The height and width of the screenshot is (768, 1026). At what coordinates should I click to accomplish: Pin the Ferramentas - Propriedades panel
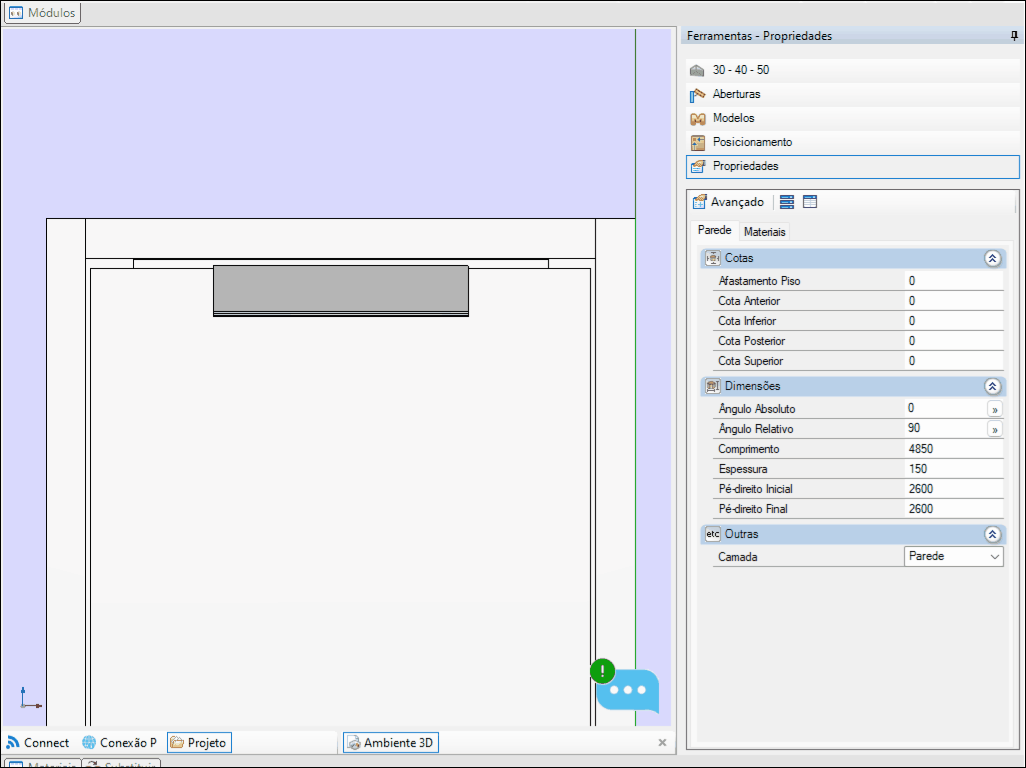[1014, 36]
